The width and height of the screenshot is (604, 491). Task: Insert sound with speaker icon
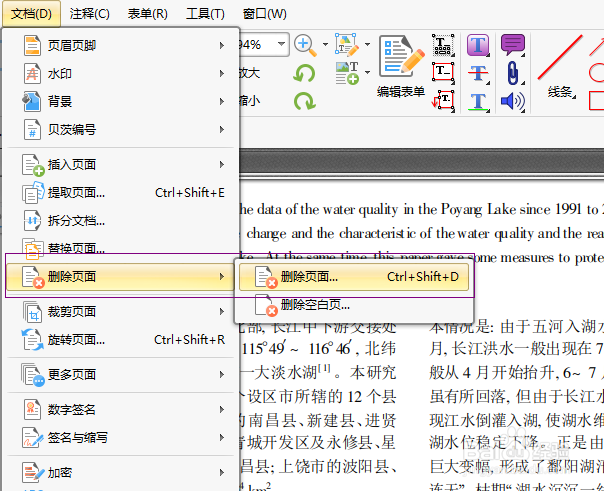click(513, 101)
